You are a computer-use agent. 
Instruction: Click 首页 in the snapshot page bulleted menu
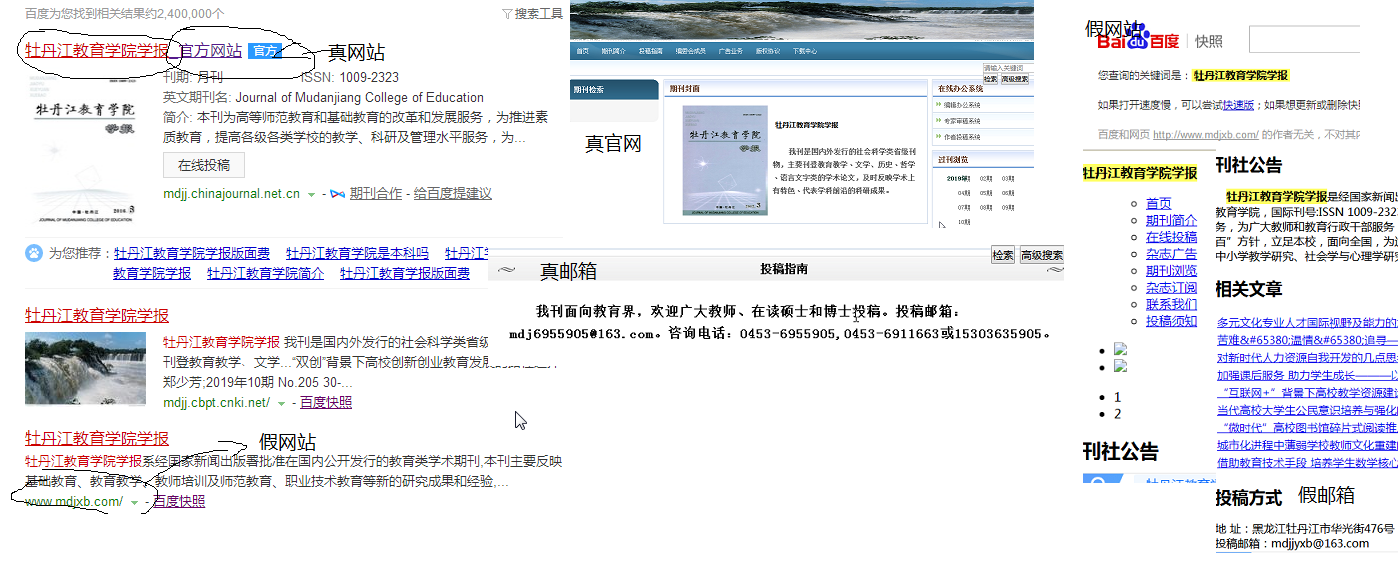tap(1159, 204)
